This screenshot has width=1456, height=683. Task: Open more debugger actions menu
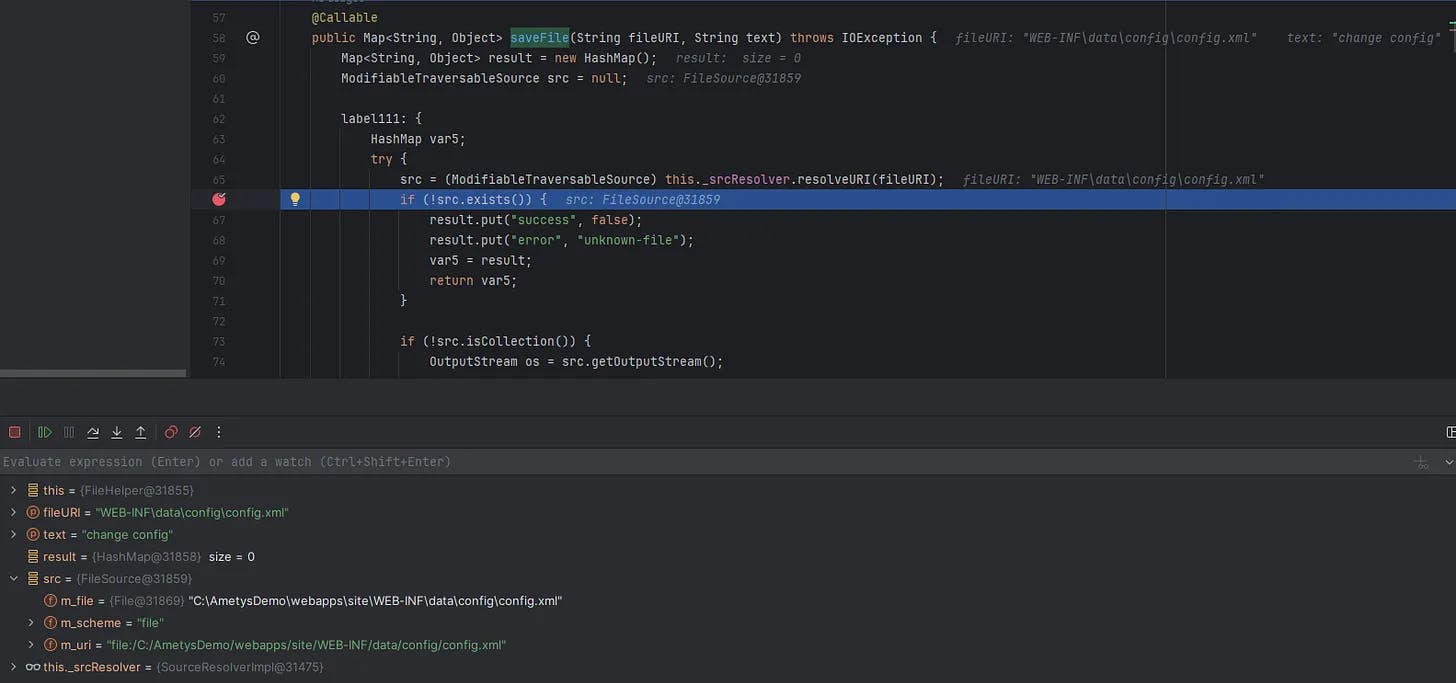(219, 432)
